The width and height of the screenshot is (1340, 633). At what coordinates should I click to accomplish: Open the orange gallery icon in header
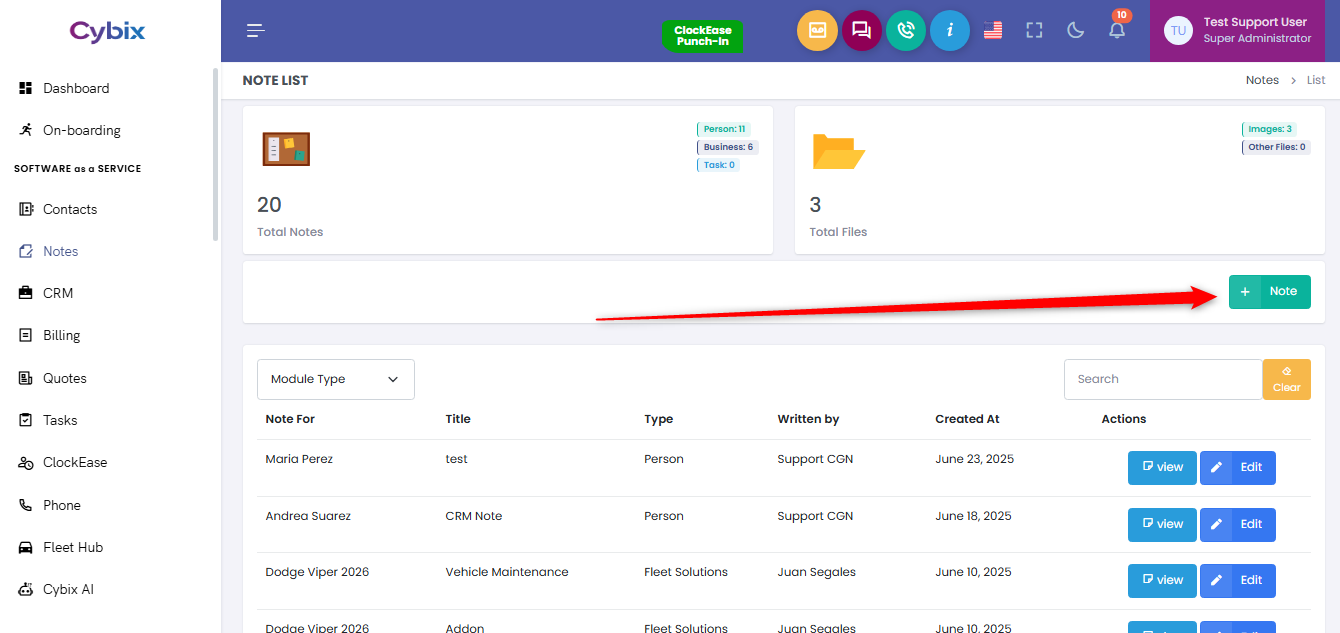point(817,31)
